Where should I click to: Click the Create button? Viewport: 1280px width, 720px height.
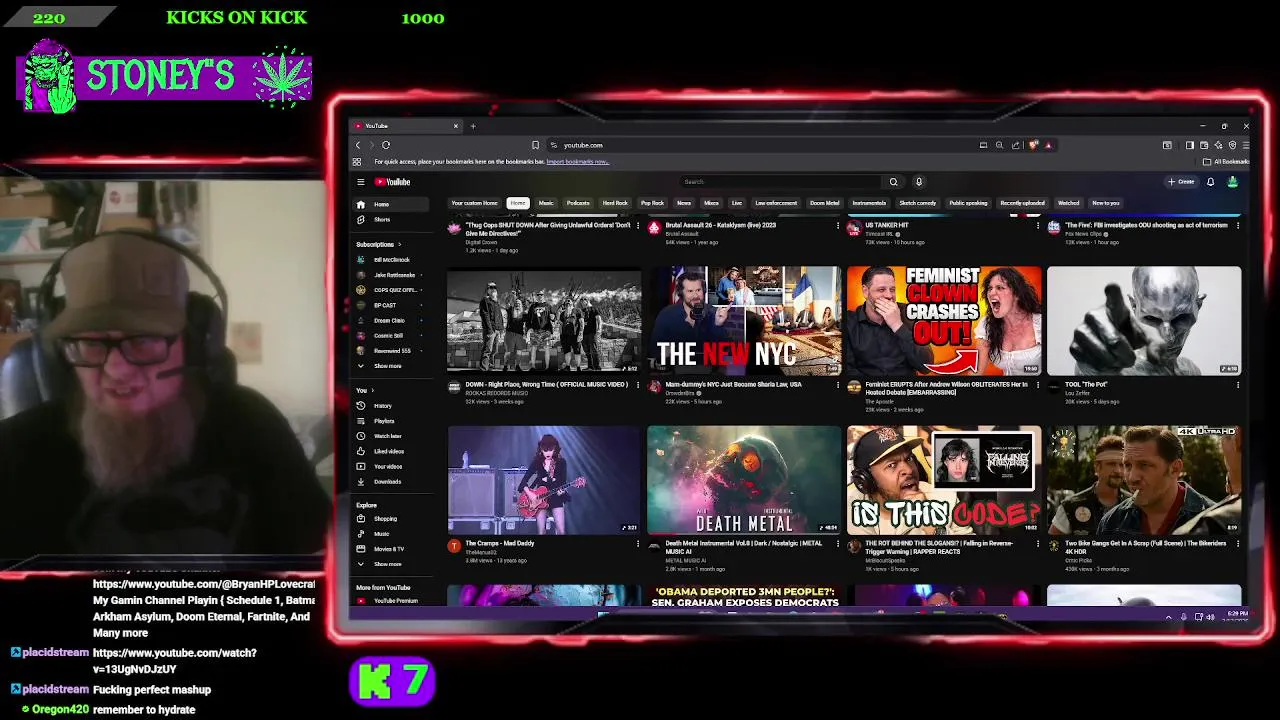coord(1181,182)
